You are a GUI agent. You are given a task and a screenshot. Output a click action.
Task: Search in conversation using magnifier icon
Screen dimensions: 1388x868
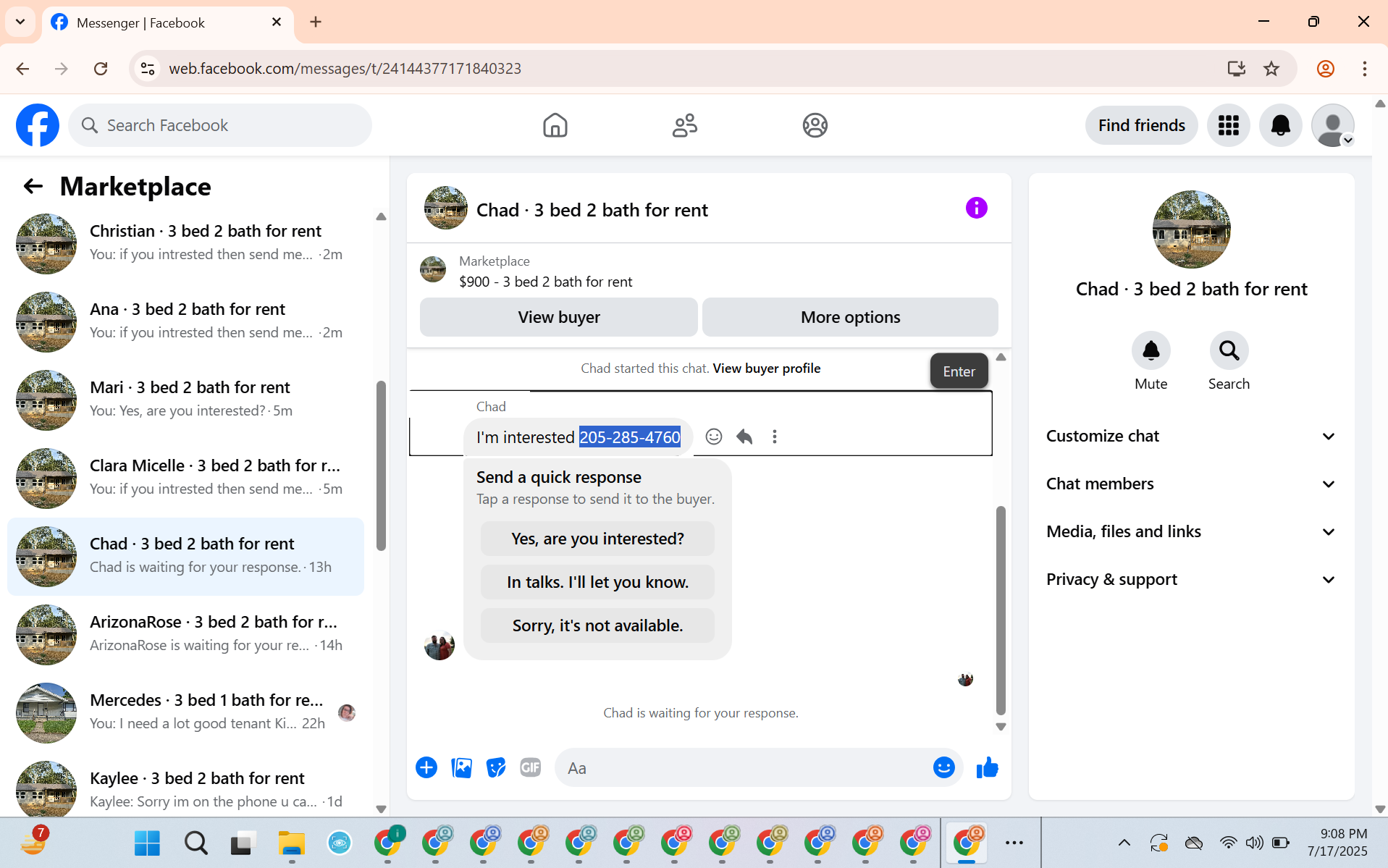click(x=1229, y=350)
